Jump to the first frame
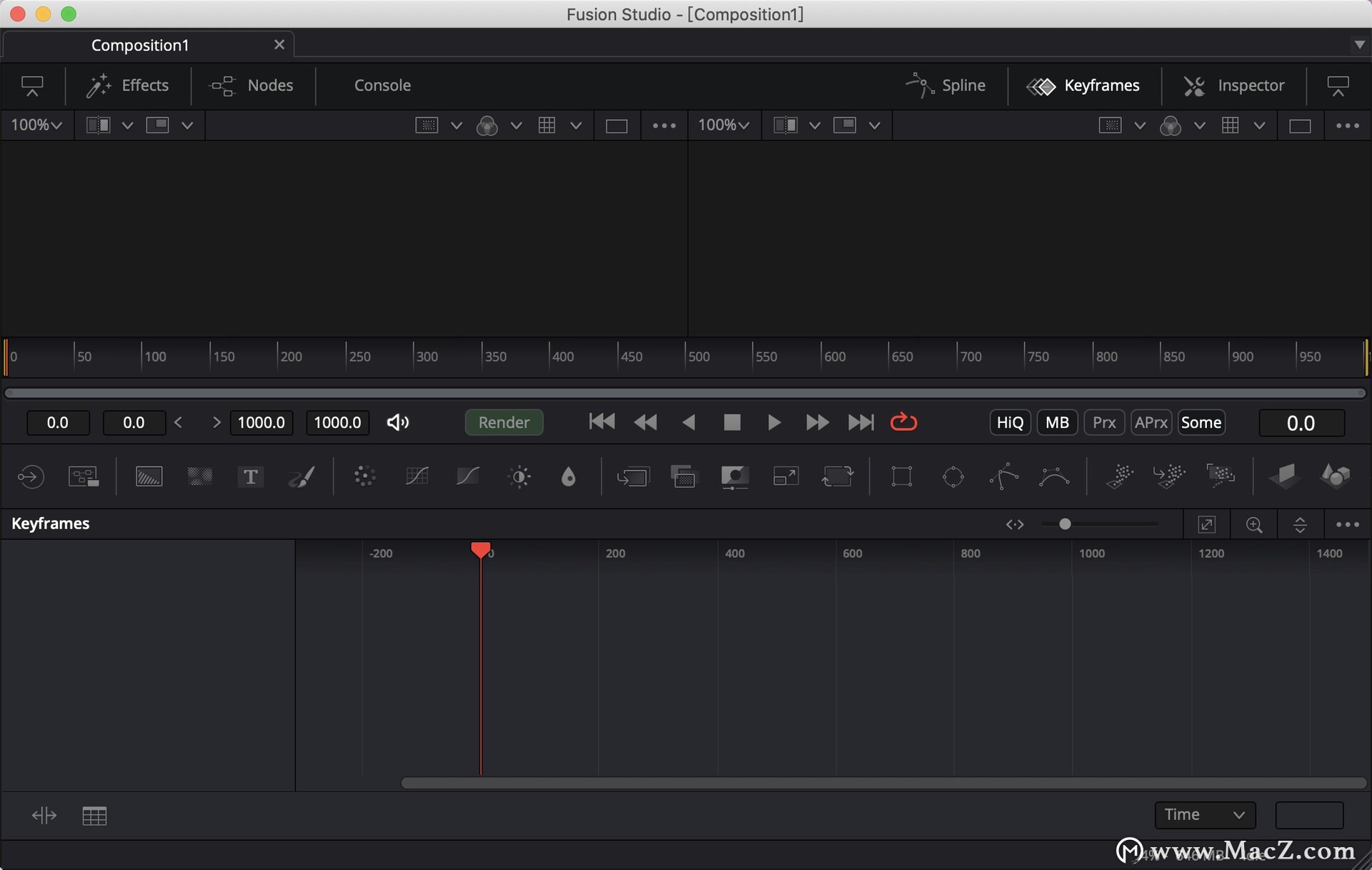This screenshot has width=1372, height=870. 602,422
